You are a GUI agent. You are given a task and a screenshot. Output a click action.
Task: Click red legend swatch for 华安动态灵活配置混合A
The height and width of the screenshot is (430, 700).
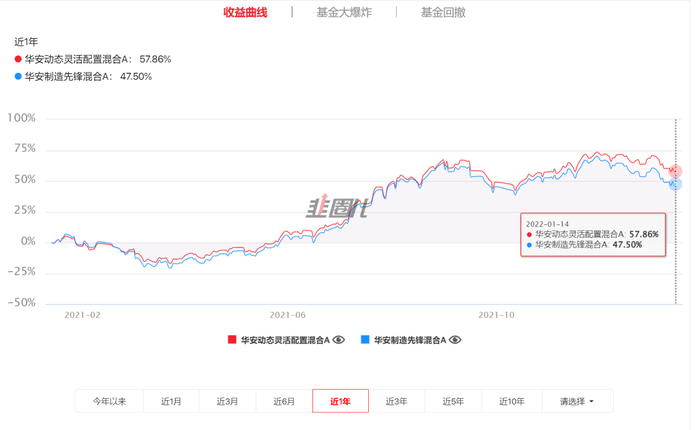tap(232, 340)
